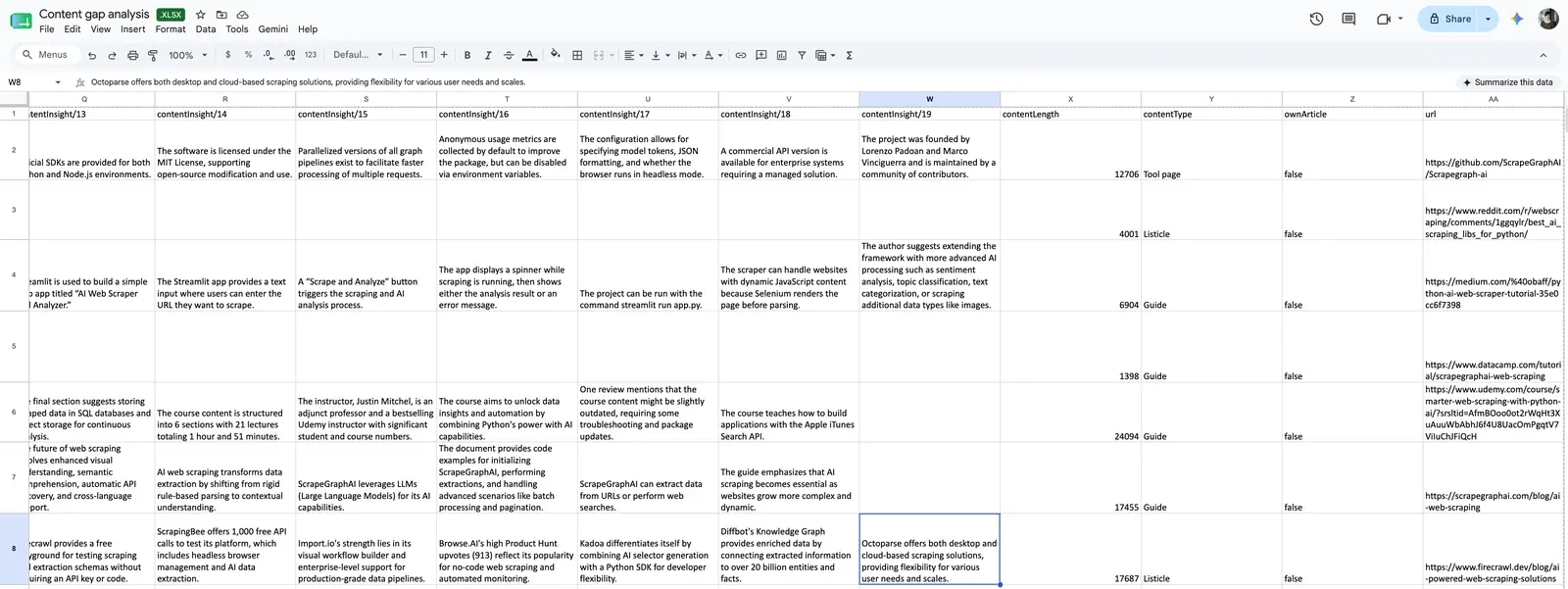Open the Insert menu
This screenshot has height=589, width=1568.
point(133,29)
